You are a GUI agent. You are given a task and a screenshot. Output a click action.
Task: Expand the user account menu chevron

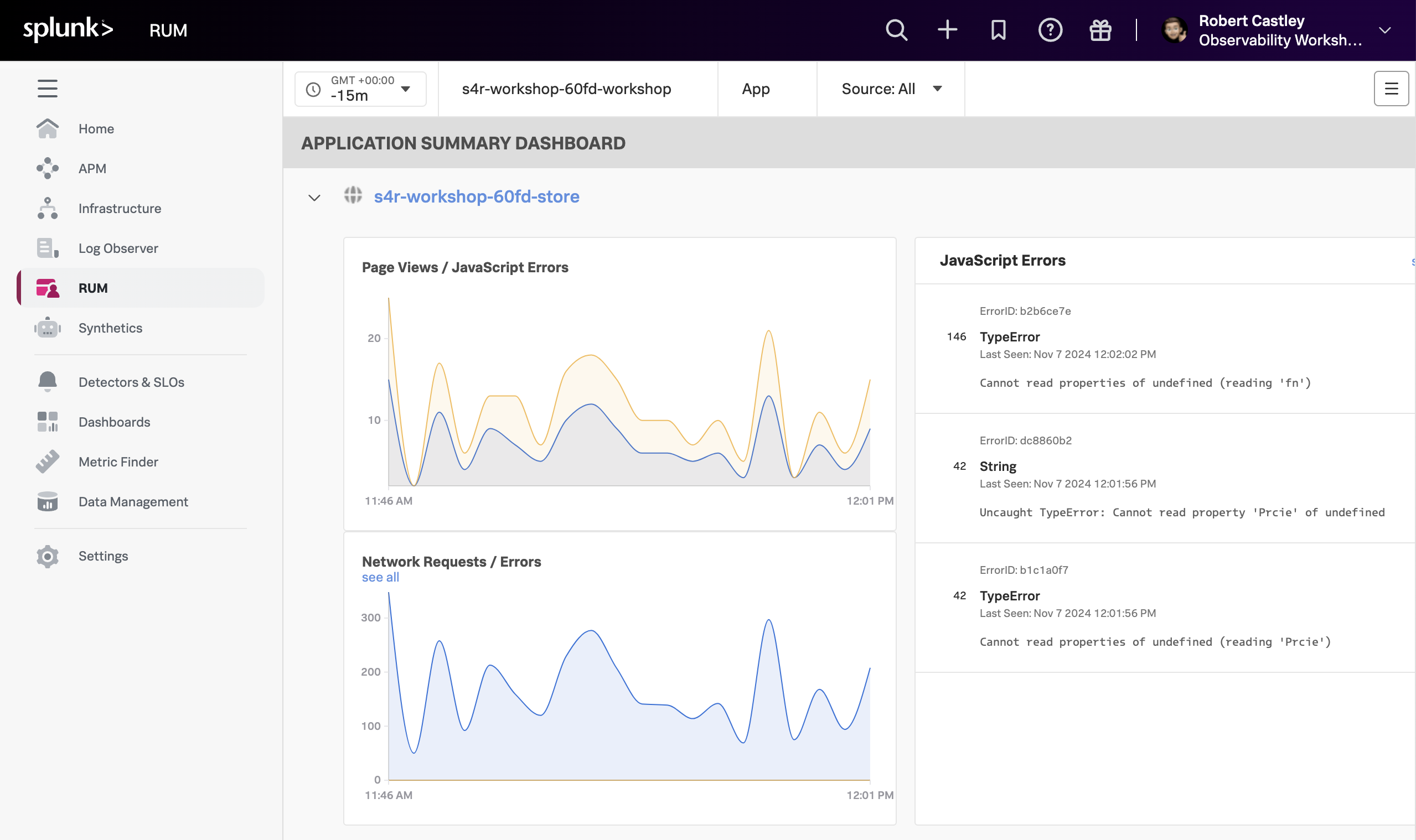coord(1385,30)
